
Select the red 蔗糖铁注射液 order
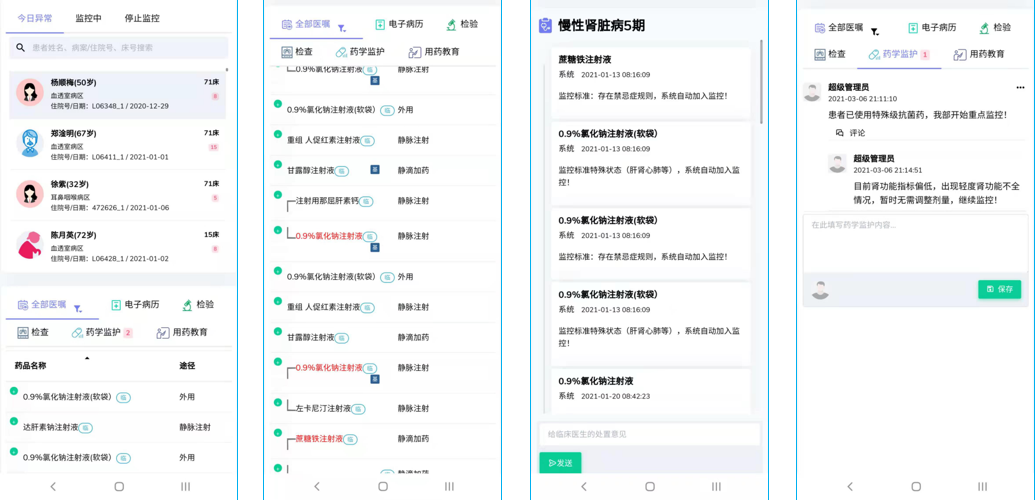[x=319, y=439]
